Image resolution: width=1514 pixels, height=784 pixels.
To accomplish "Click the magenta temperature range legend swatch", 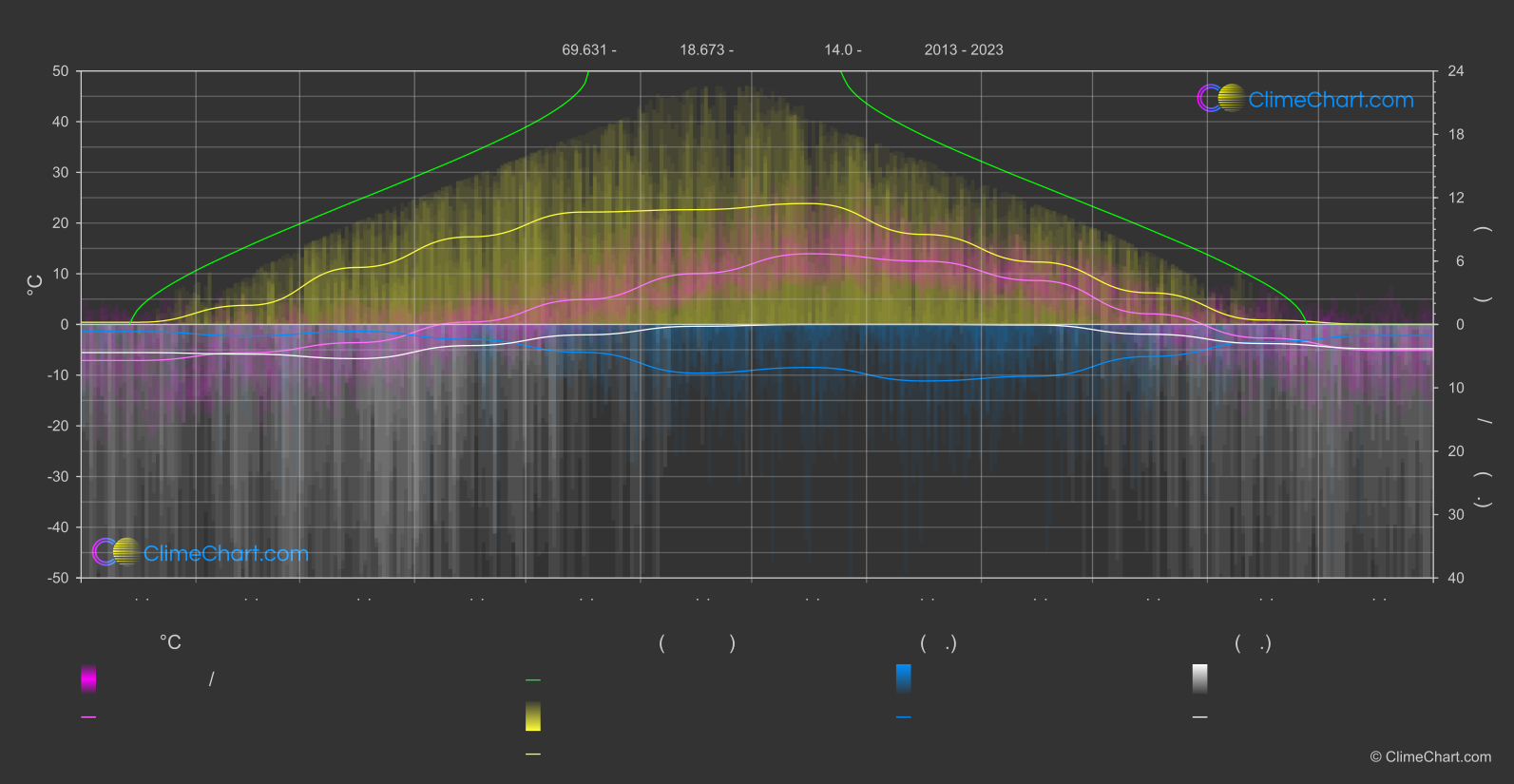I will 88,679.
